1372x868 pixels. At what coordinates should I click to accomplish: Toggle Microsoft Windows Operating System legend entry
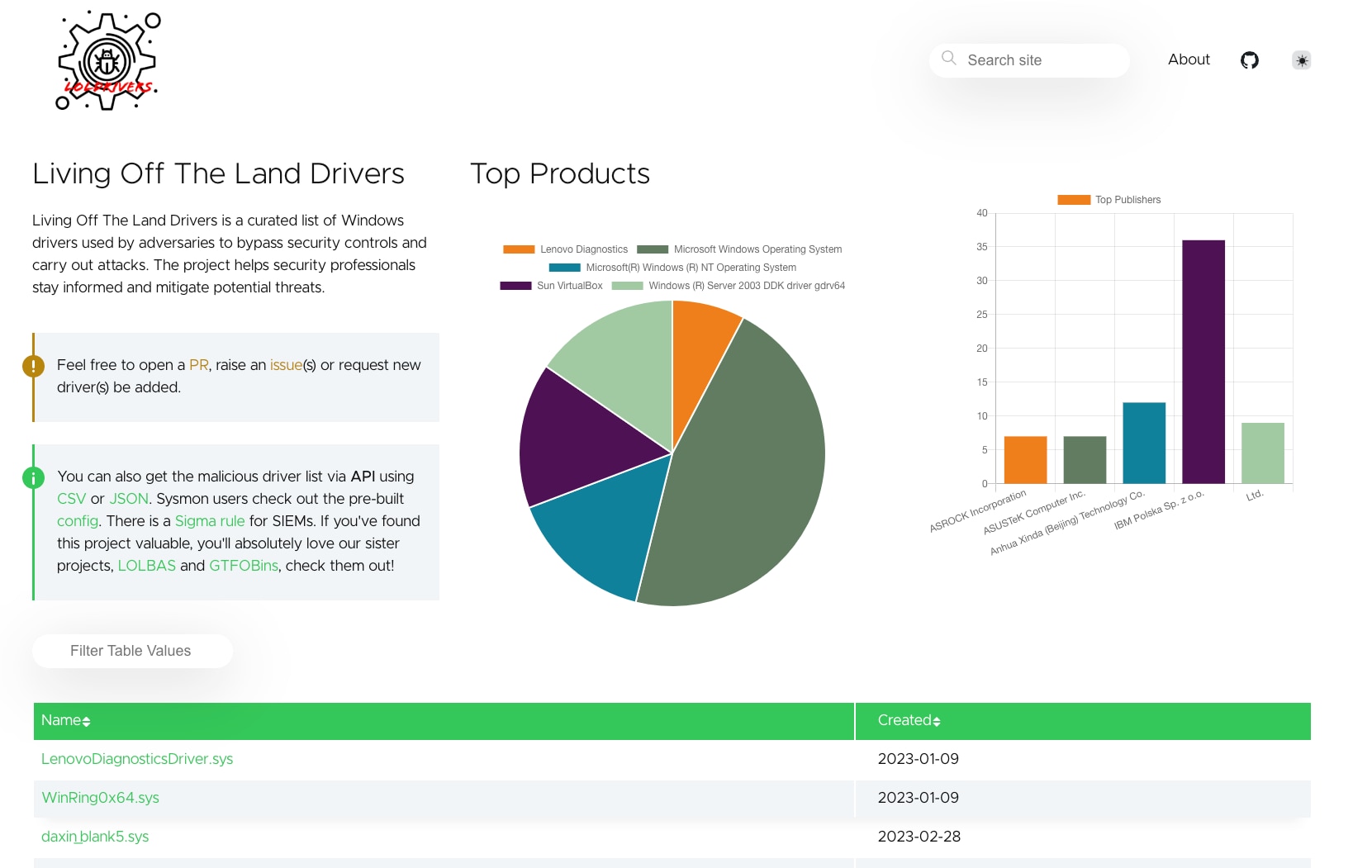[x=739, y=249]
